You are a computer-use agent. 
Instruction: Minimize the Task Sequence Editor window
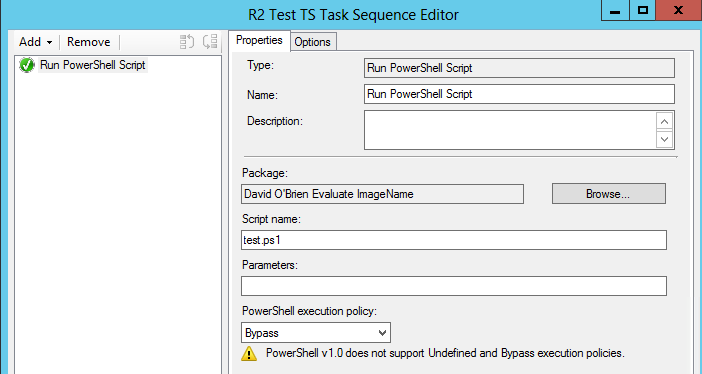coord(615,10)
